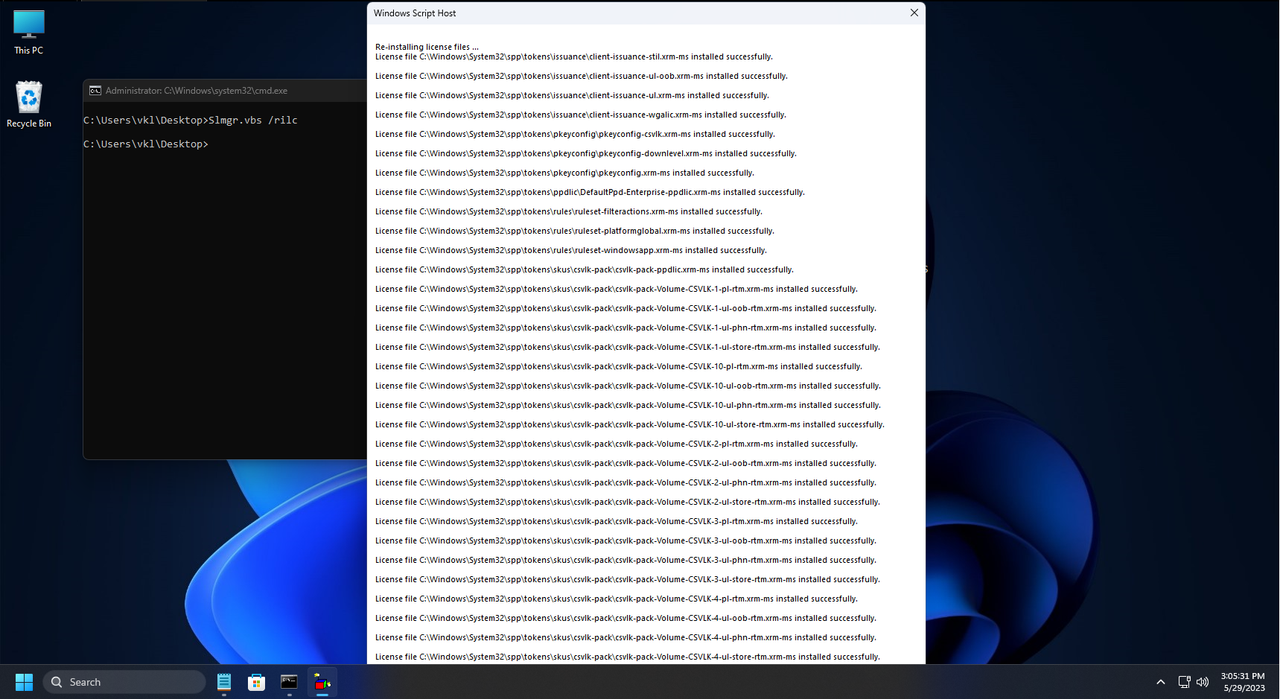Click the CSVLK-10-ul-oob-rtm.xrm-ms line
The image size is (1280, 699).
click(628, 386)
